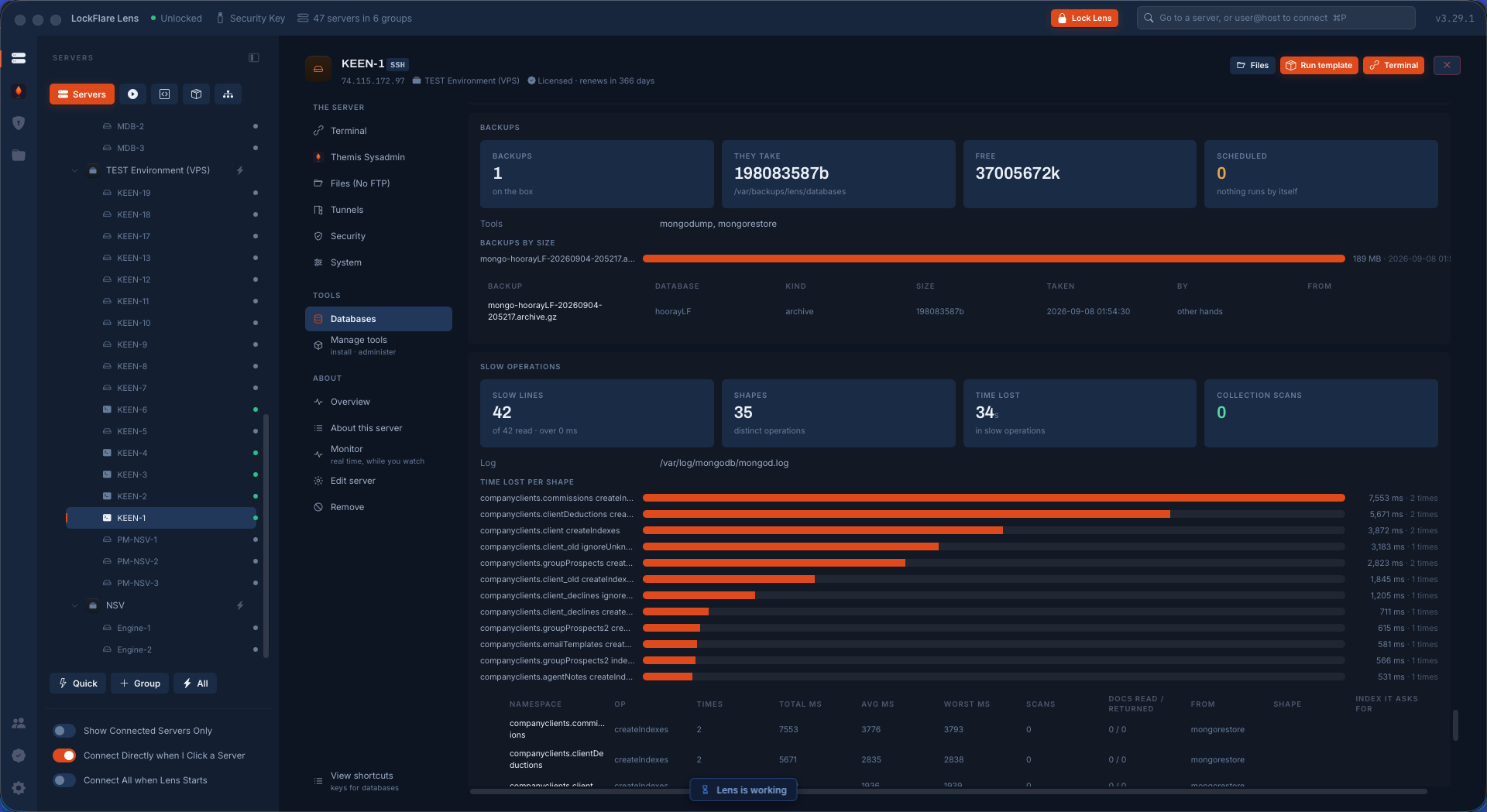Click the mongo-hoorayLF archive.gz backup row name

544,311
